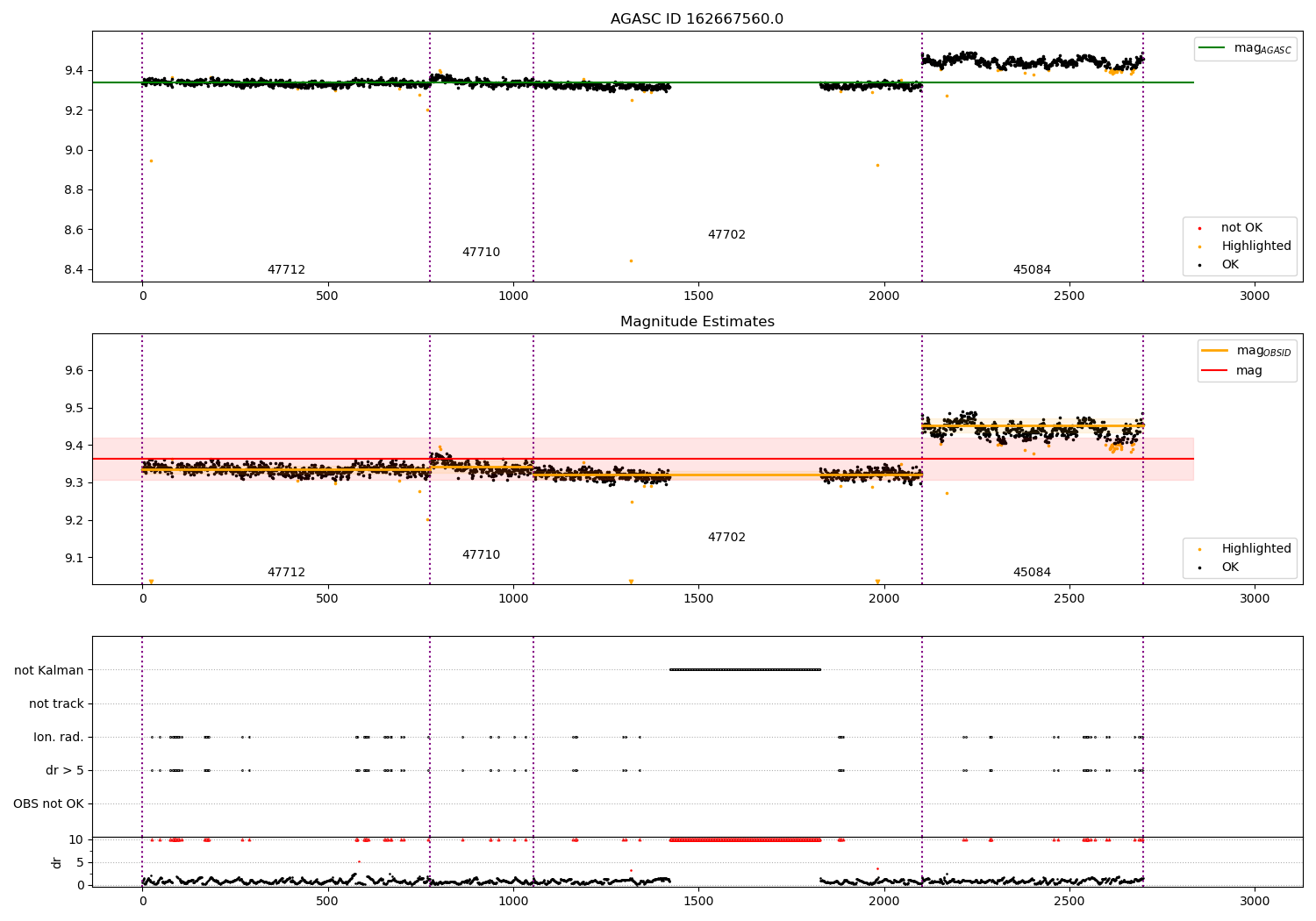Click the 2500 x-tick label of bottom plot
The width and height of the screenshot is (1316, 921).
click(1069, 902)
